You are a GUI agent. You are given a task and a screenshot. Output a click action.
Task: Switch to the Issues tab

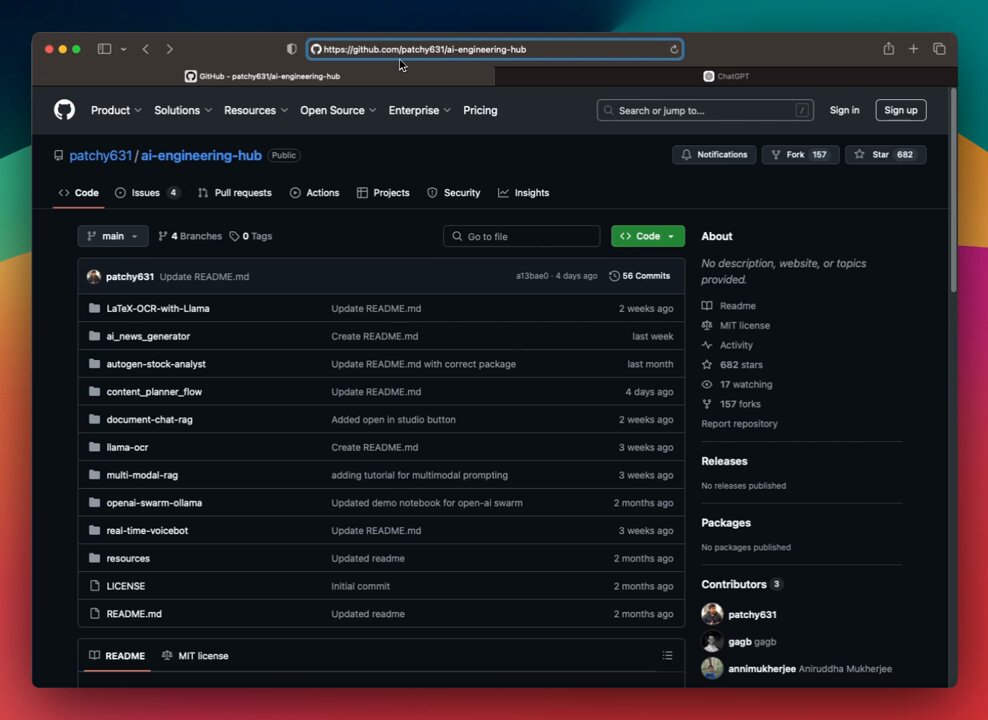coord(147,193)
